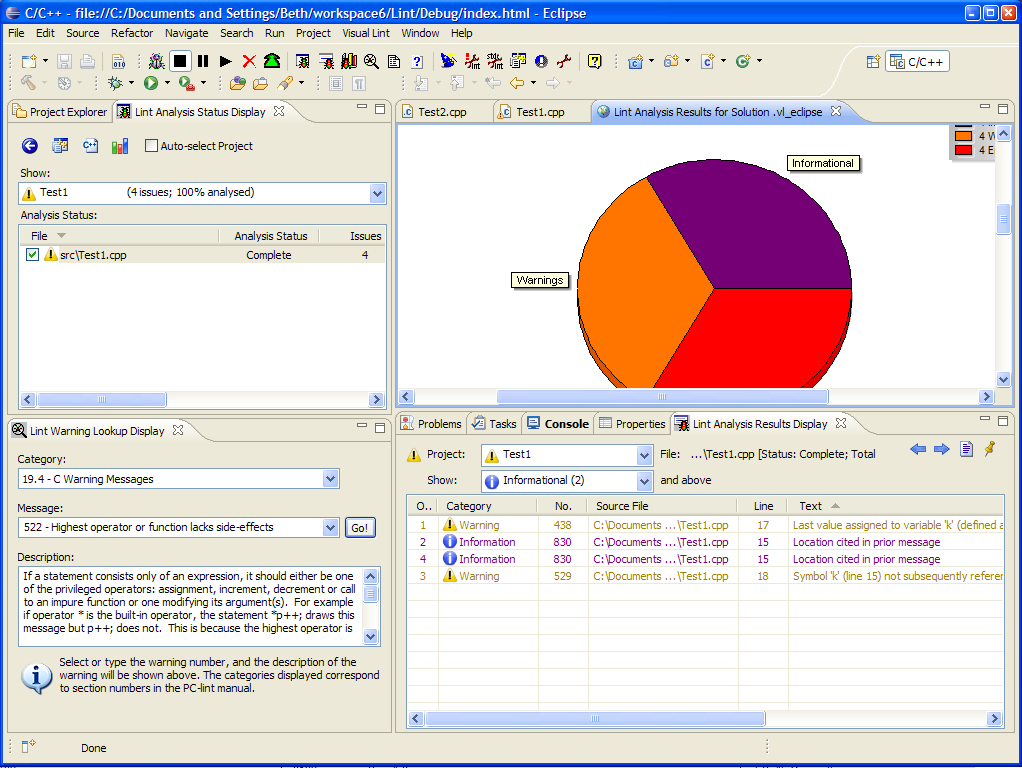Open the Category dropdown for Warning Messages
The height and width of the screenshot is (768, 1022).
[330, 479]
